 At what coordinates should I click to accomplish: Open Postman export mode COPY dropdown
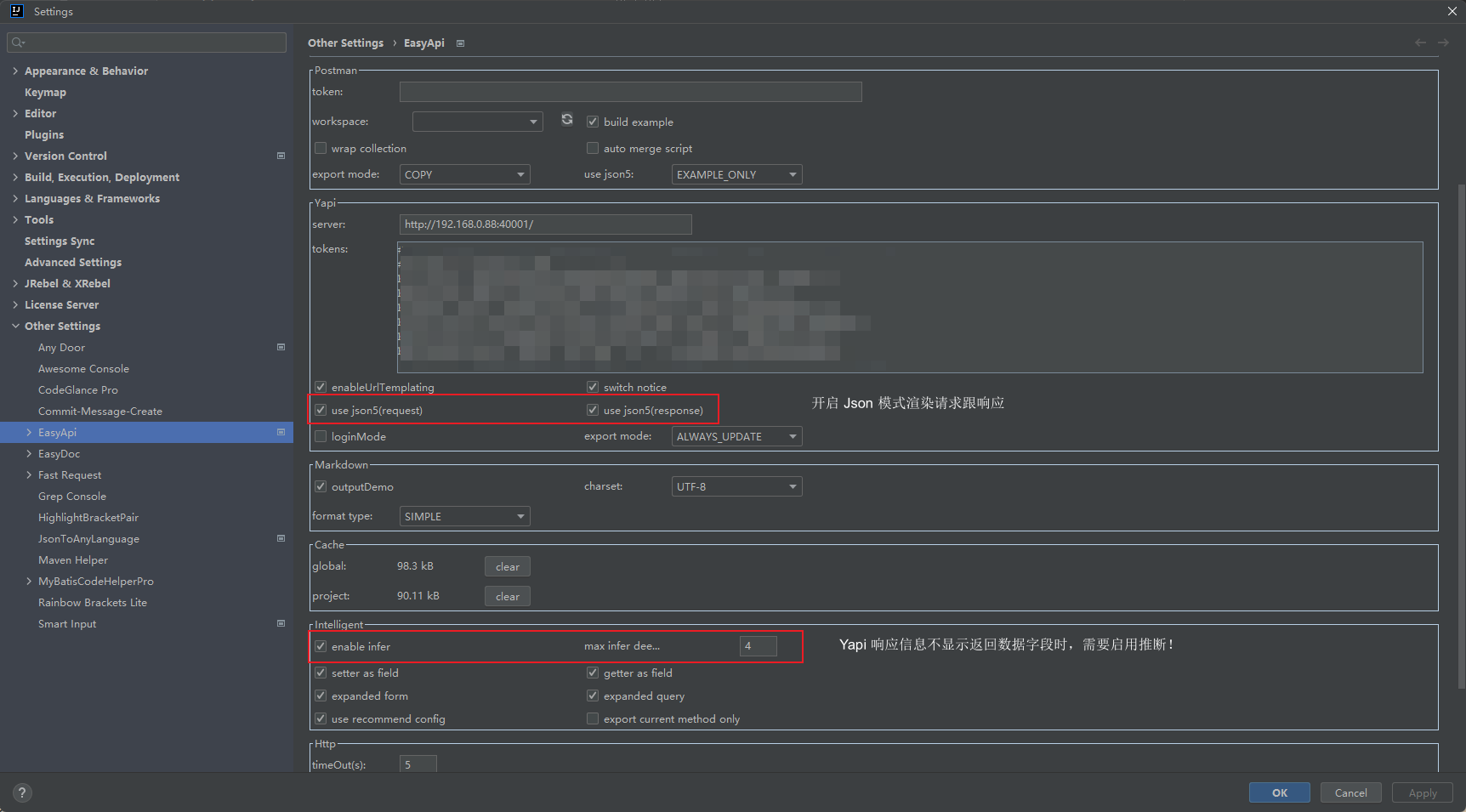(x=464, y=174)
